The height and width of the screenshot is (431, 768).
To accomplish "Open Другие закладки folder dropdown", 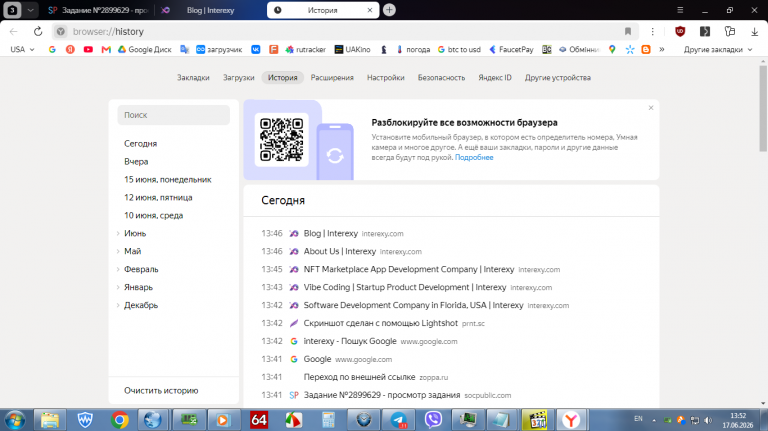I will pyautogui.click(x=718, y=49).
